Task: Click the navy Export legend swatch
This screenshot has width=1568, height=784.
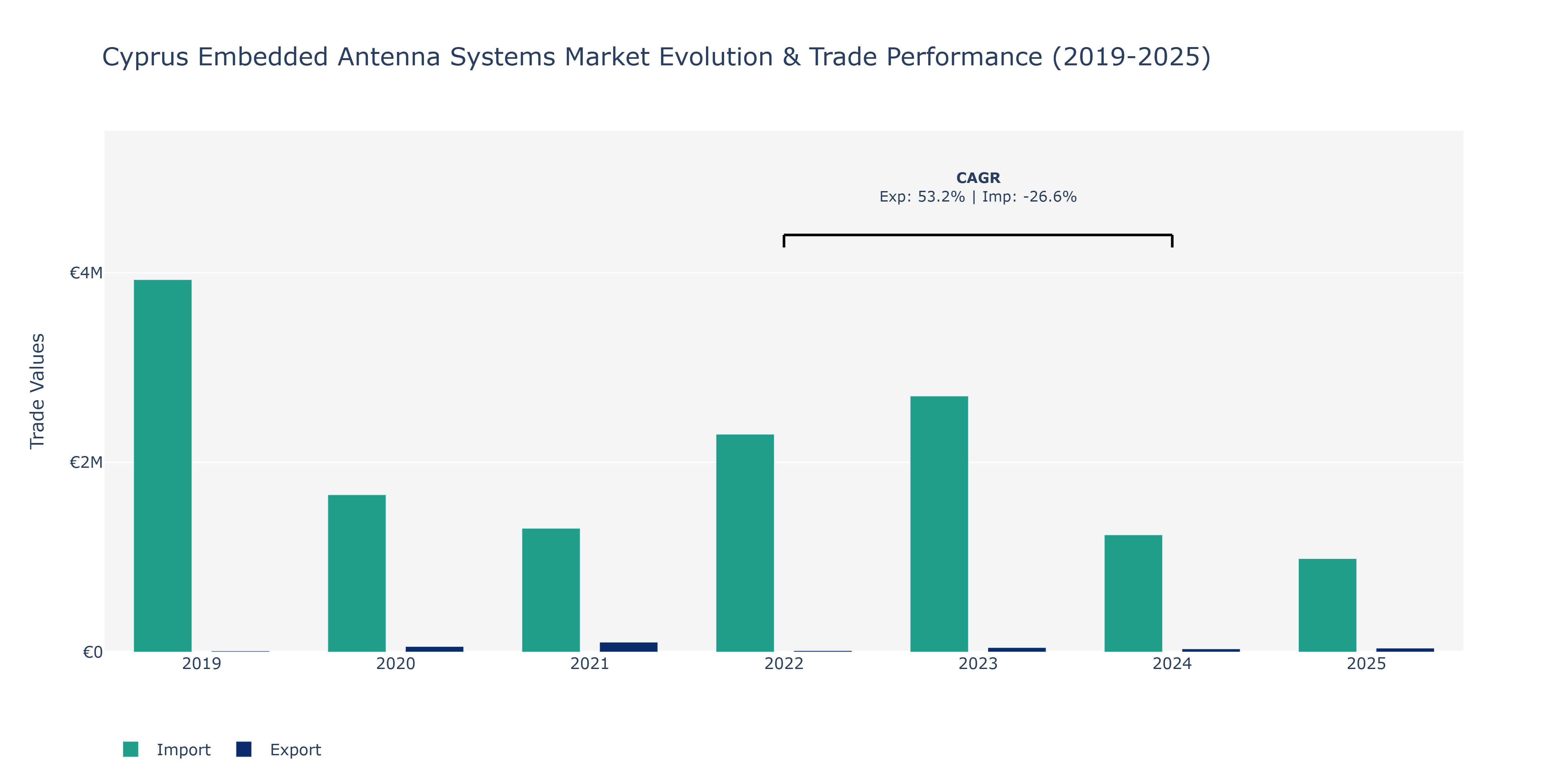Action: pyautogui.click(x=243, y=749)
